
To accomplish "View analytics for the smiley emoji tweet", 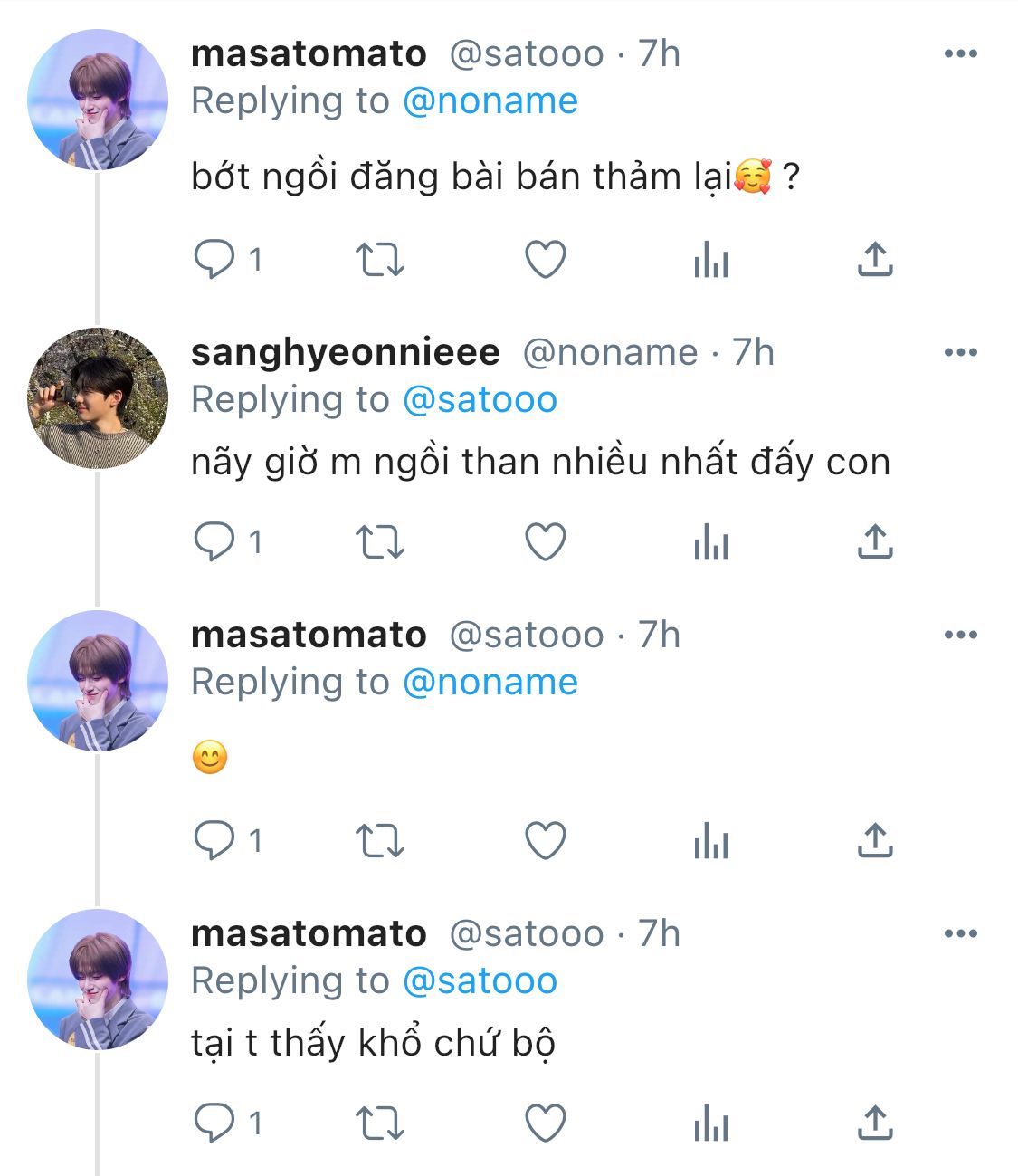I will click(710, 841).
